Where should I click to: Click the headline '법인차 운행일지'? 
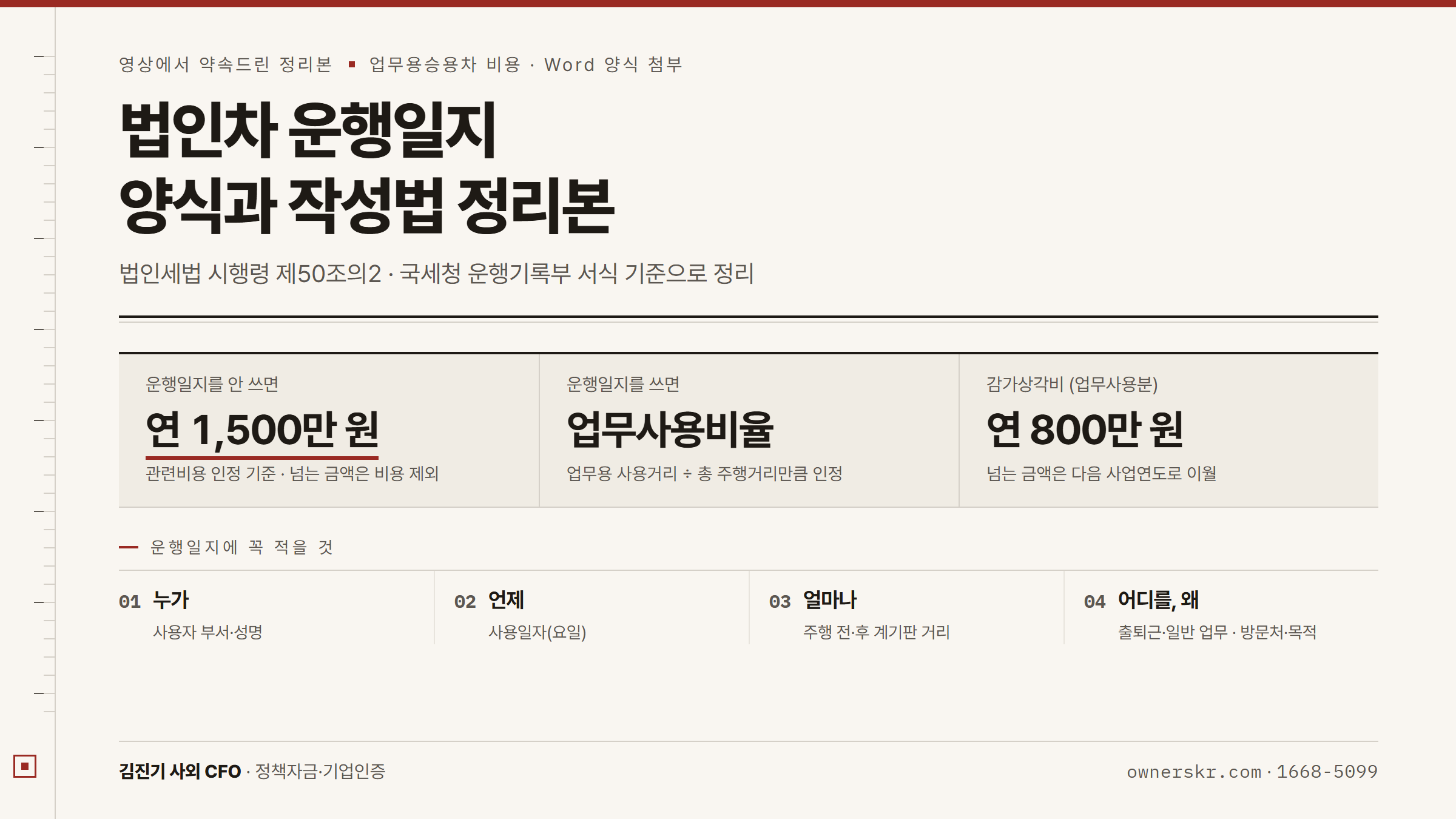(308, 130)
